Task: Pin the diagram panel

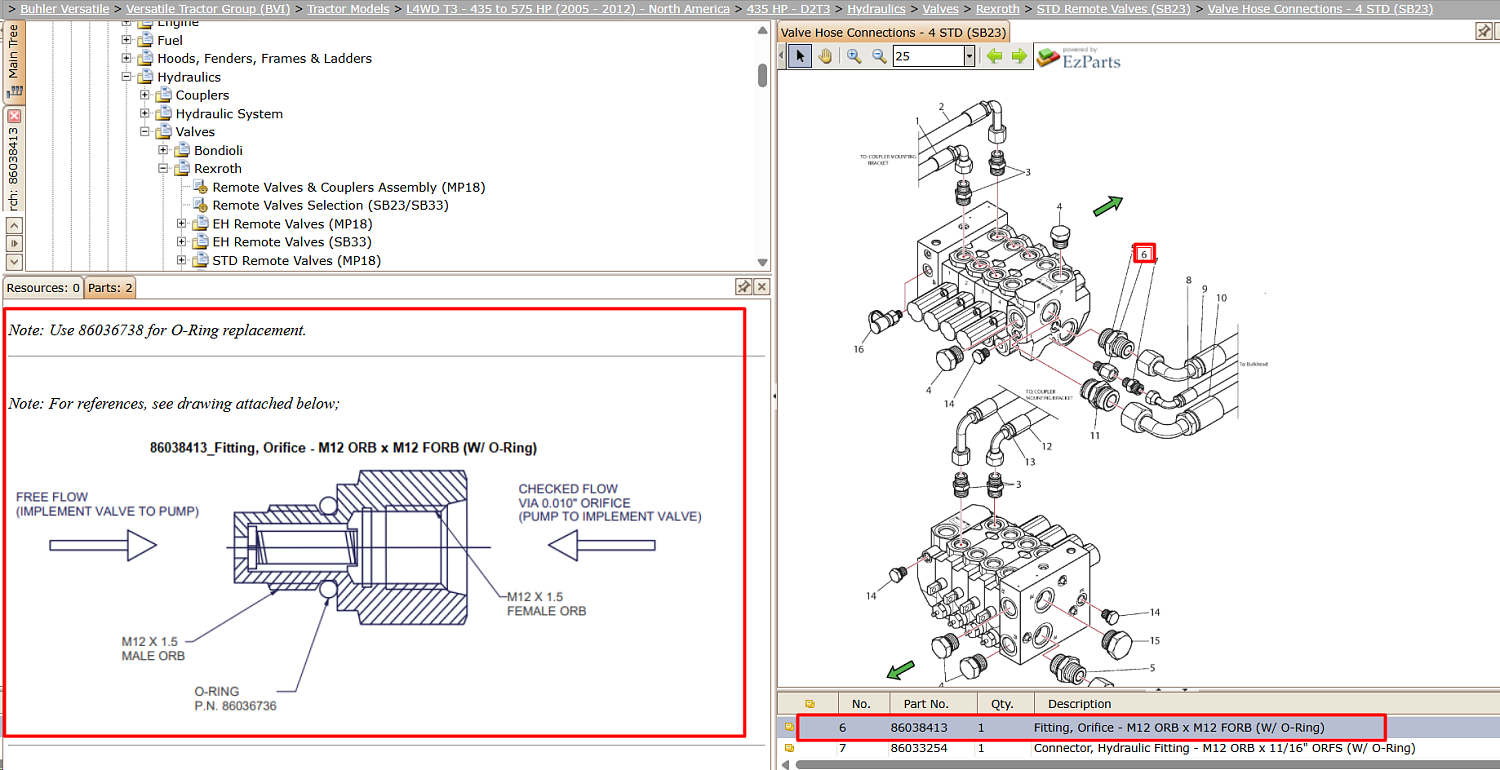Action: pos(1484,31)
